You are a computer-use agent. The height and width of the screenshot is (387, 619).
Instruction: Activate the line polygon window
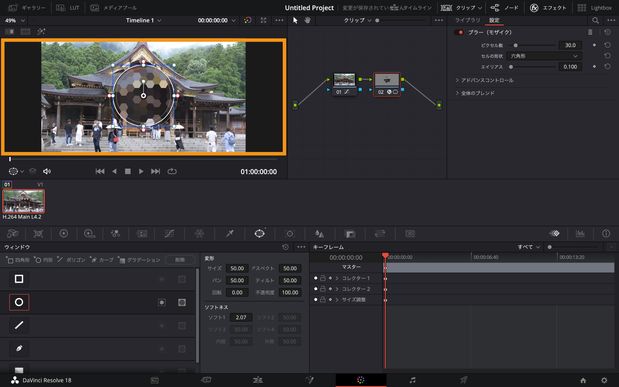coord(19,325)
